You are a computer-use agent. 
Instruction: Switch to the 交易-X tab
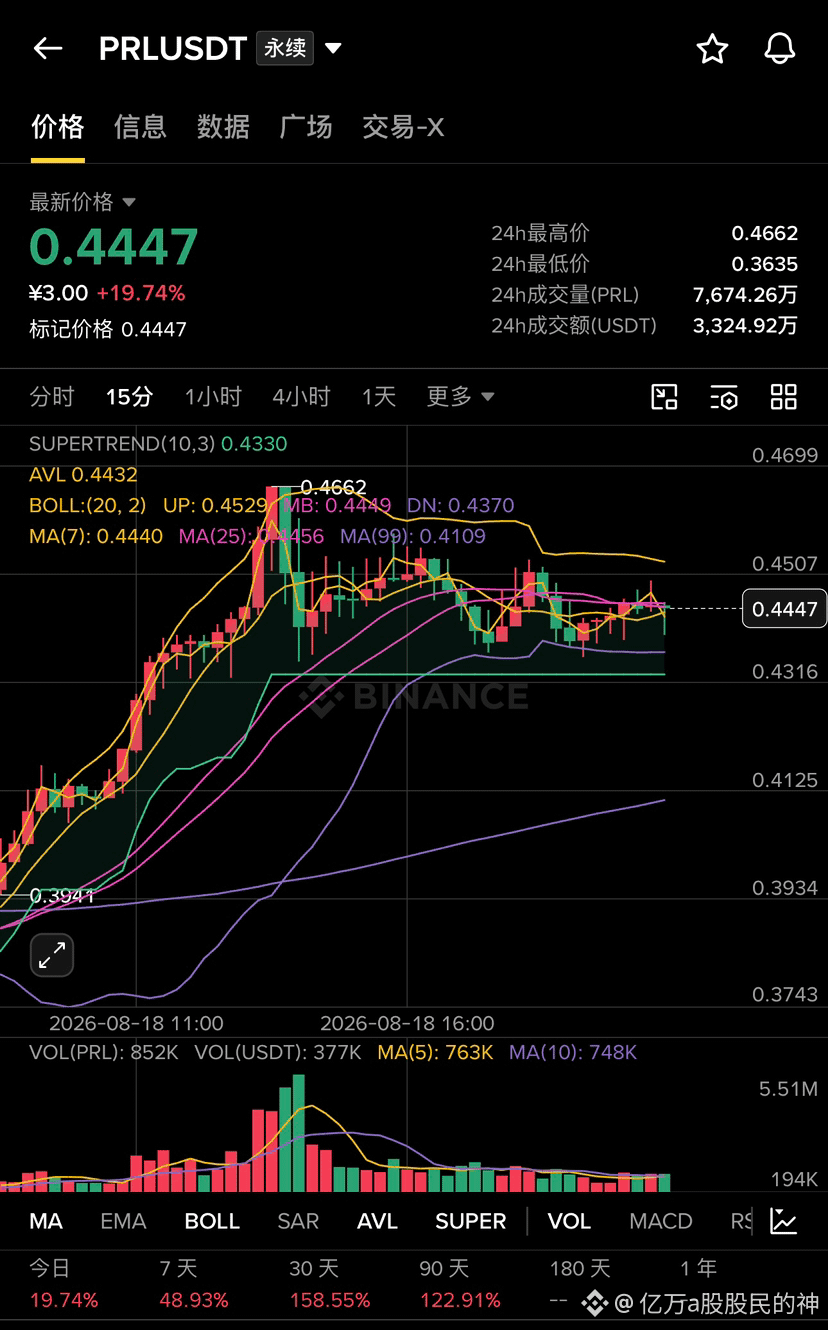tap(403, 127)
